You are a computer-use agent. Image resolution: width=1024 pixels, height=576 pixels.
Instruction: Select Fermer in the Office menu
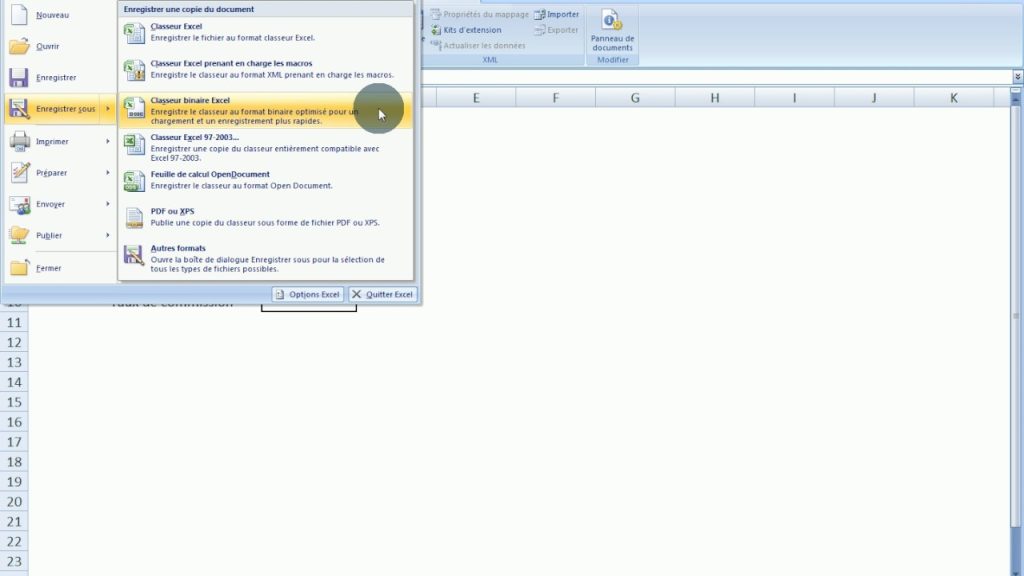[60, 268]
